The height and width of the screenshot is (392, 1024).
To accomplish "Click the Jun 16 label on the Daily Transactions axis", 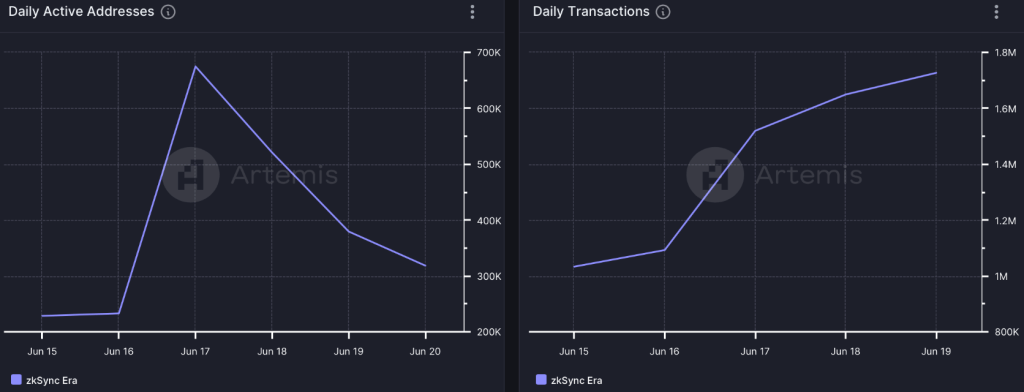I will [664, 351].
